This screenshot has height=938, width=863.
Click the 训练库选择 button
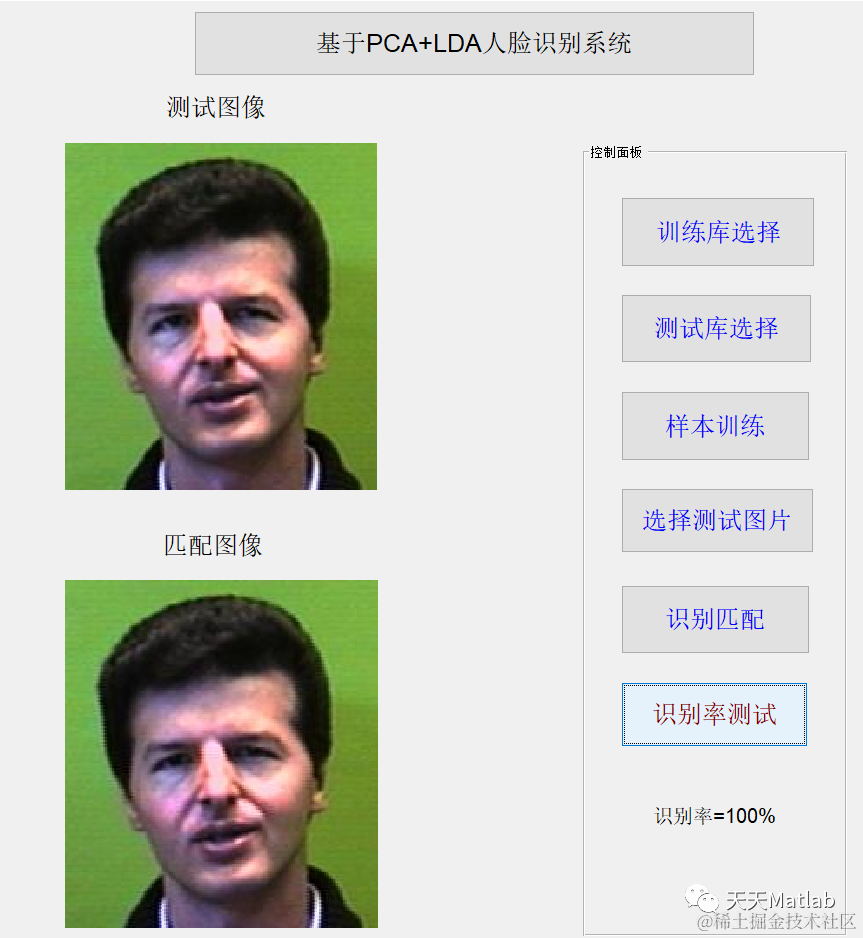point(718,232)
